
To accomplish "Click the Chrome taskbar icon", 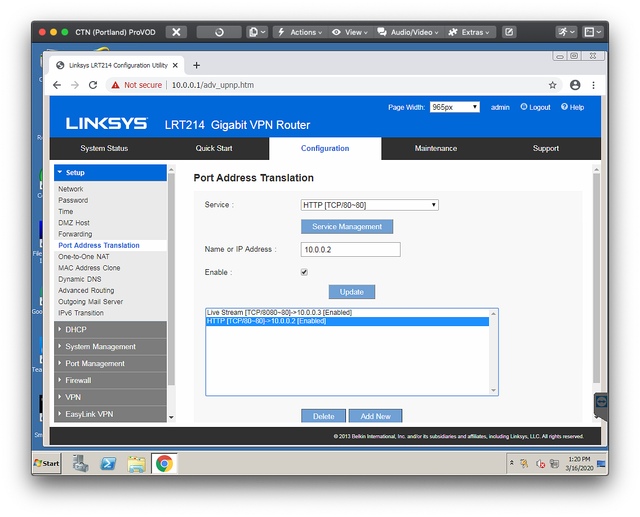I will 164,464.
